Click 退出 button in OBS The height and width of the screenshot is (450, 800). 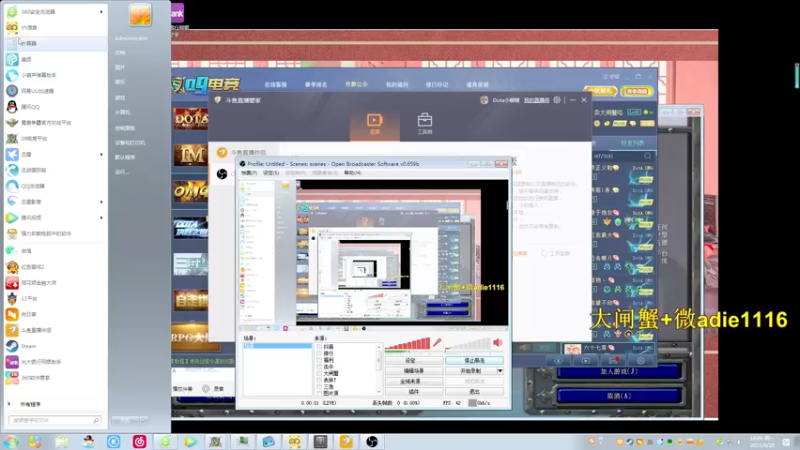474,392
